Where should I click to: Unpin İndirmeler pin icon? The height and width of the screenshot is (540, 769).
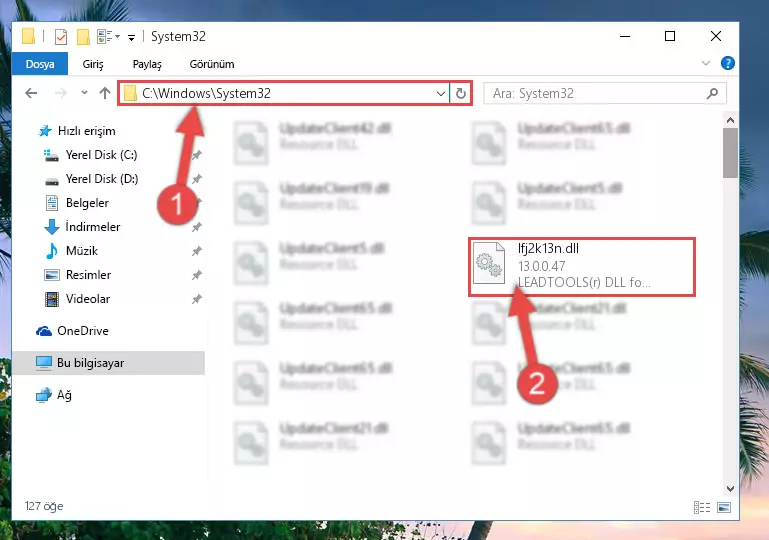click(x=196, y=228)
